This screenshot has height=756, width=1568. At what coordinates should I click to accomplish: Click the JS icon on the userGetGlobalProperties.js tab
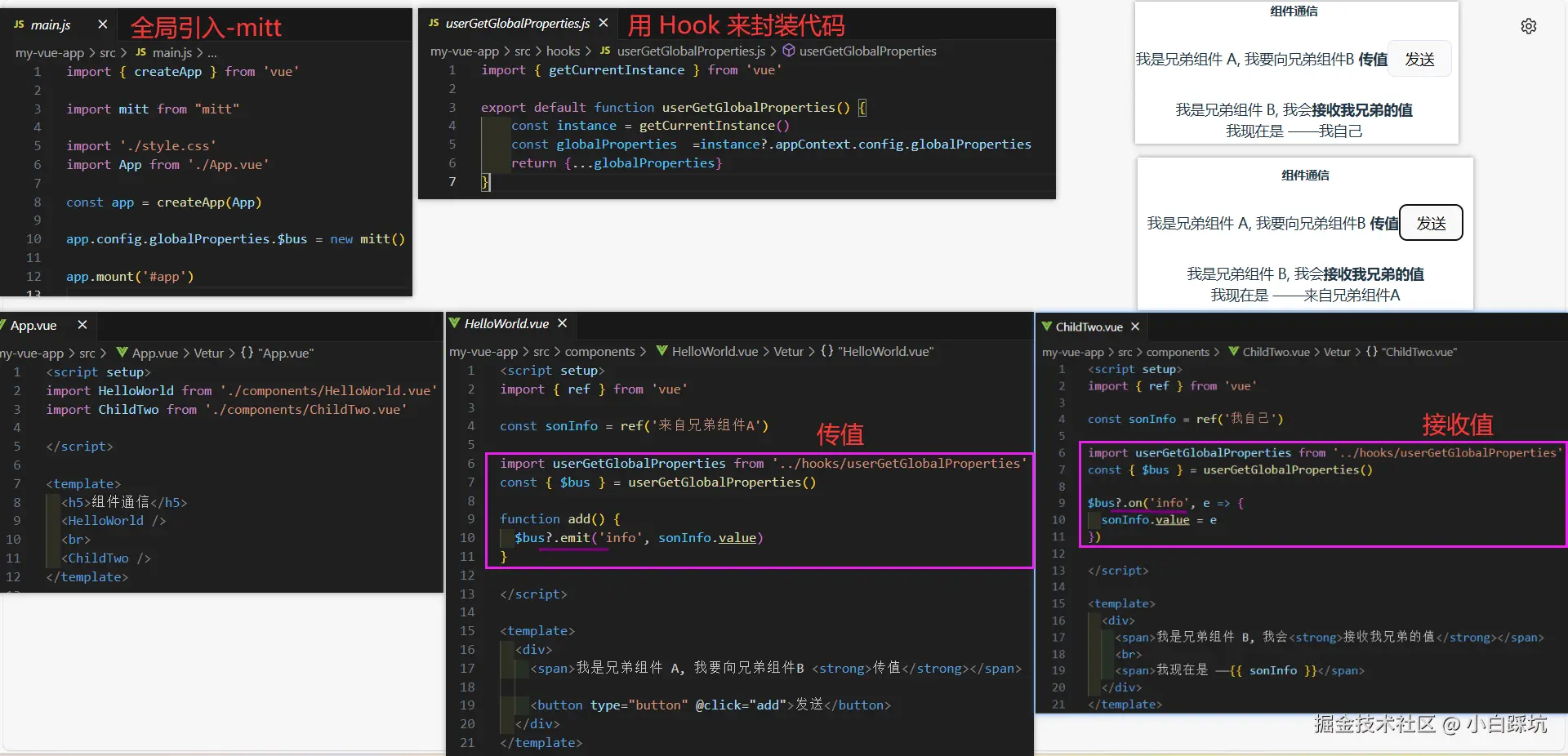click(434, 23)
